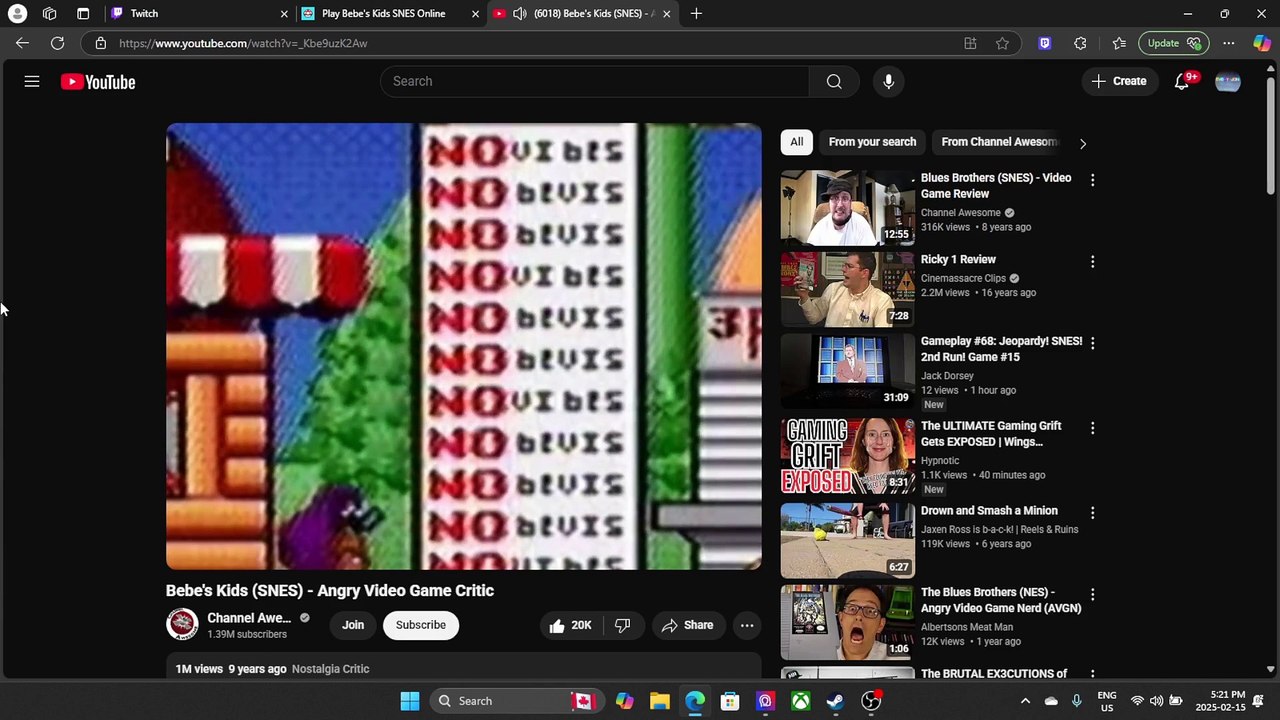
Task: Open tab actions menu icon
Action: click(x=83, y=14)
